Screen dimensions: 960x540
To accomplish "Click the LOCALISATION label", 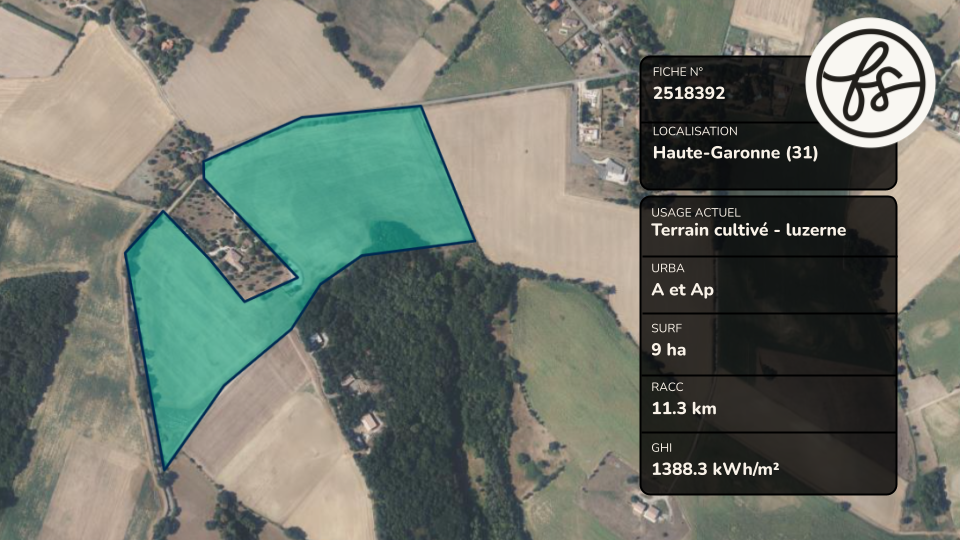I will click(x=695, y=131).
